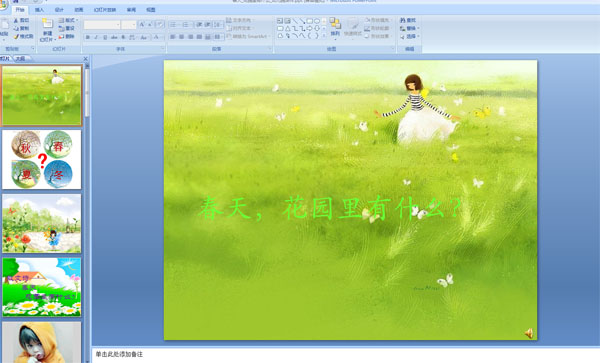600x363 pixels.
Task: Click the Delete slide (删除) button
Action: pos(67,36)
